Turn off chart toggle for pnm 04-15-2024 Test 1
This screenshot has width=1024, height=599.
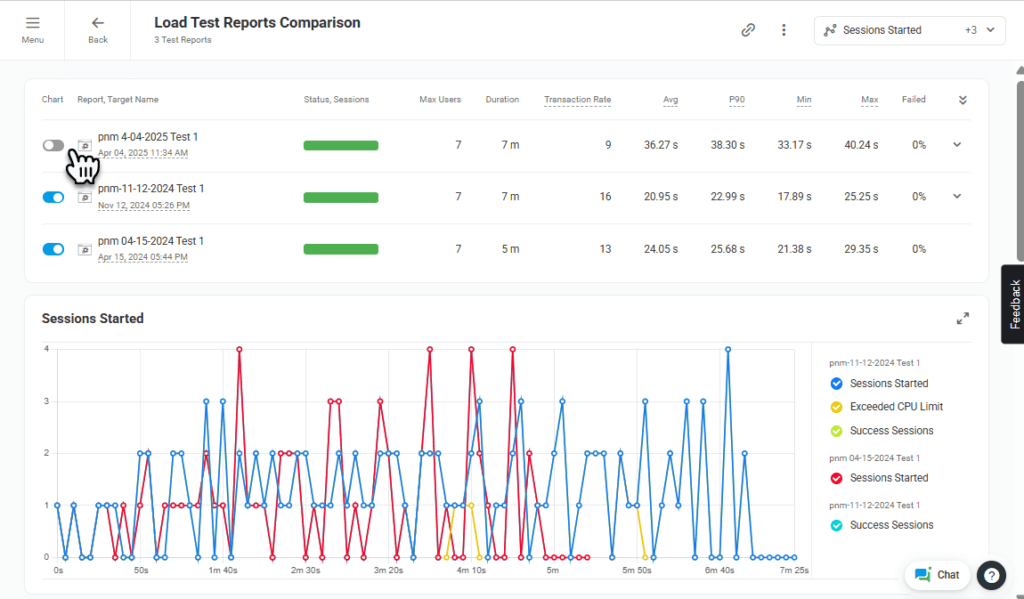[53, 249]
